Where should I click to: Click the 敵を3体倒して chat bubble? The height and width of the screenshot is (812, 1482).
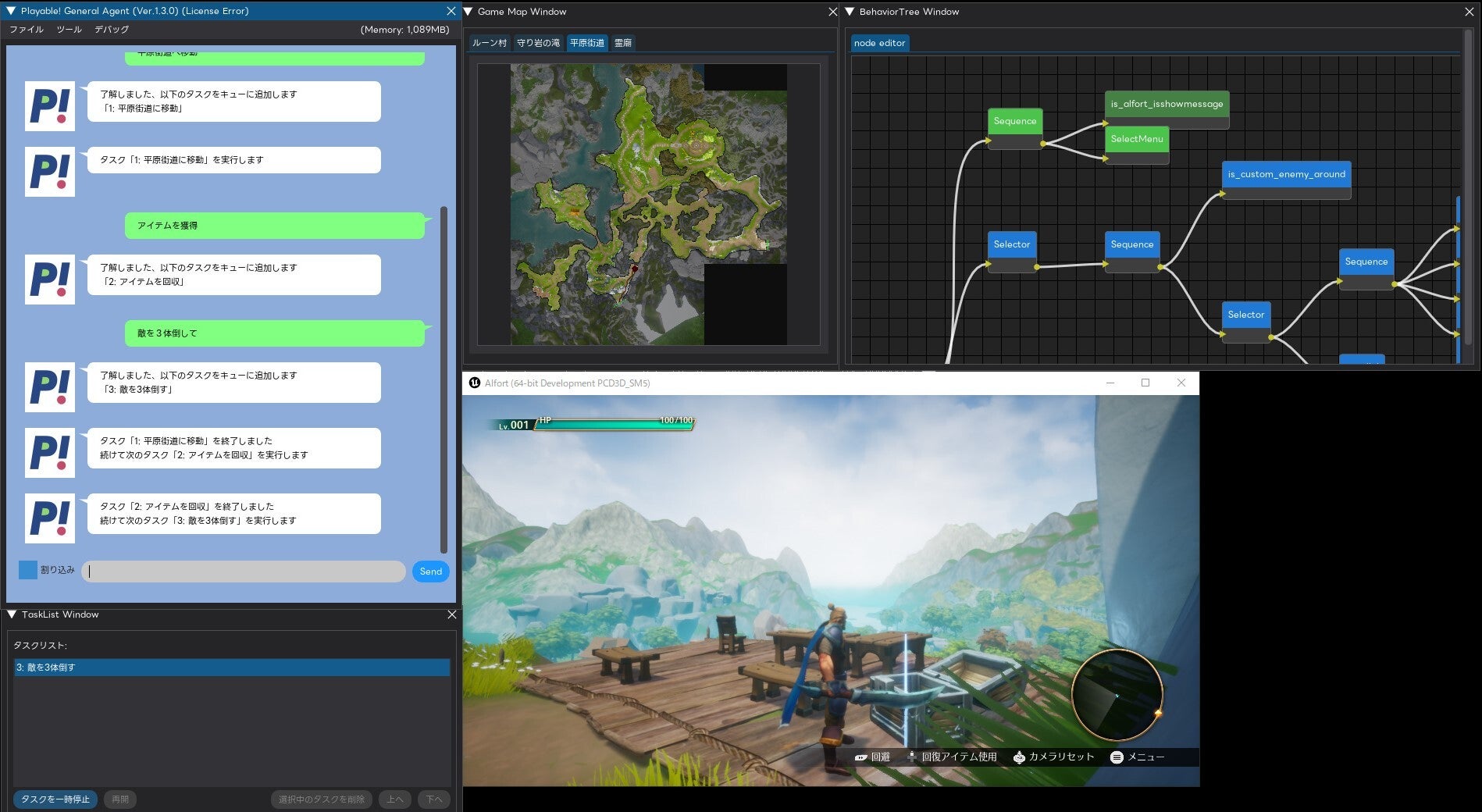[275, 333]
